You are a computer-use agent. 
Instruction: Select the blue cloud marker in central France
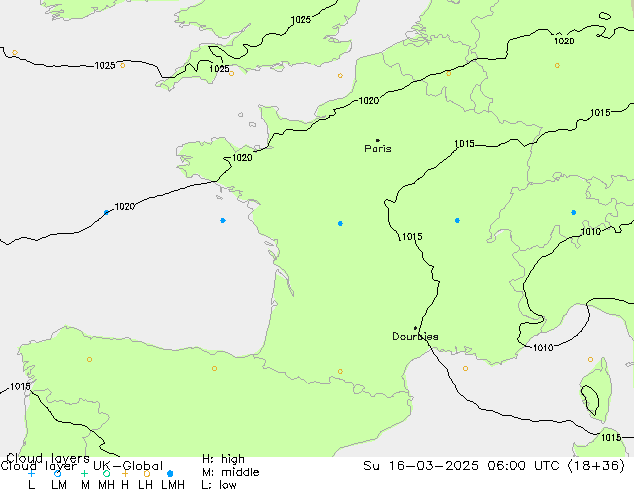(340, 223)
